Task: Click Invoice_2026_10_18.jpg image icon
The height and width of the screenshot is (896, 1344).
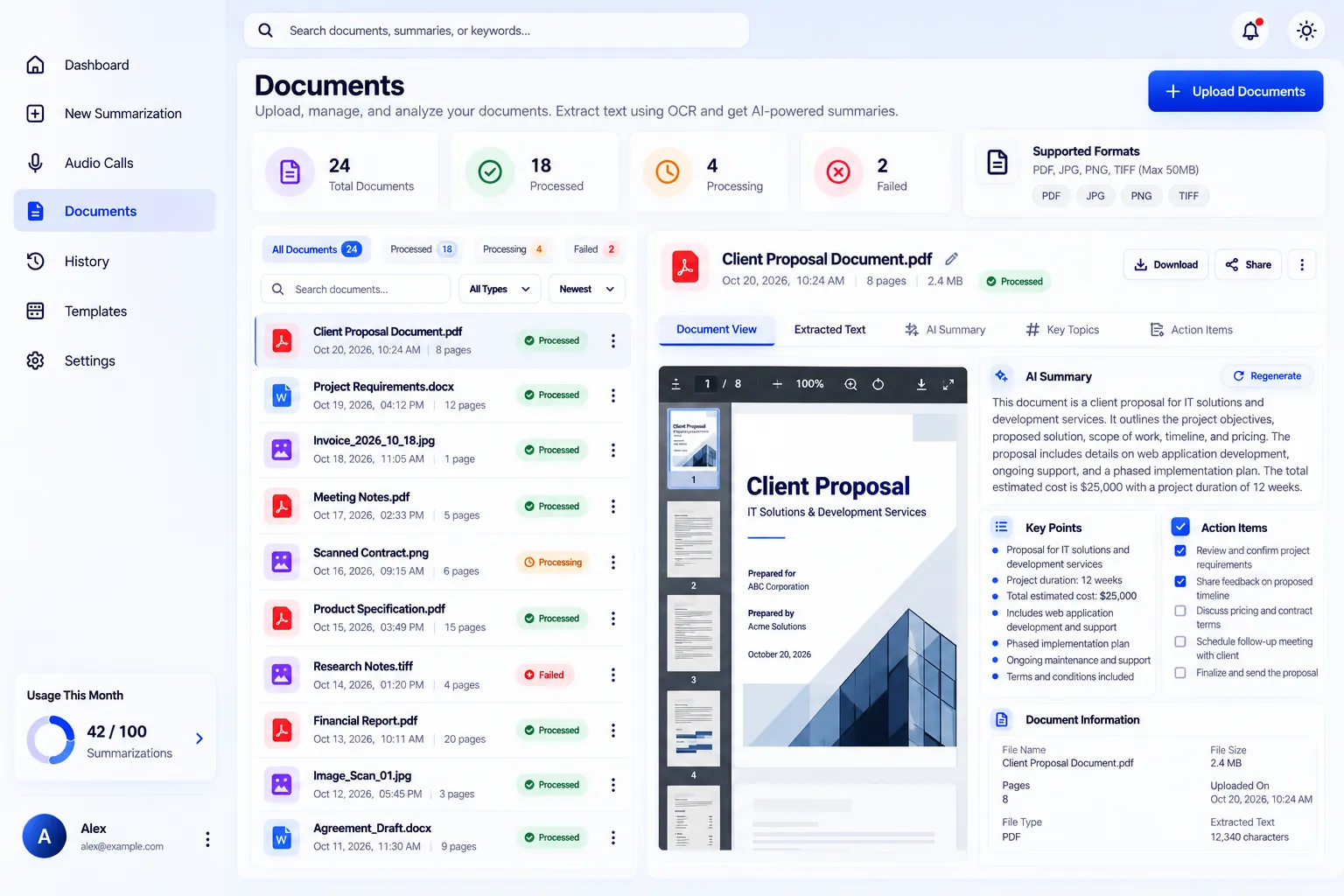Action: [x=282, y=450]
